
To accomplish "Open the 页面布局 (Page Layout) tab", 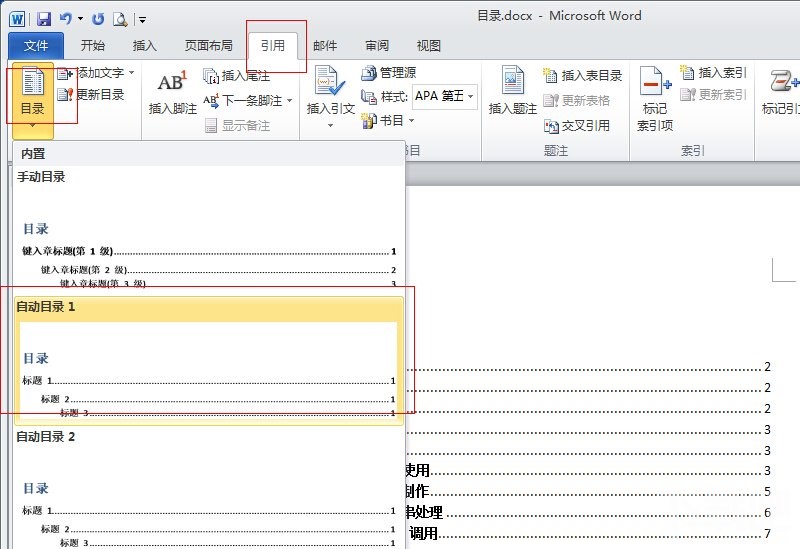I will pos(208,46).
